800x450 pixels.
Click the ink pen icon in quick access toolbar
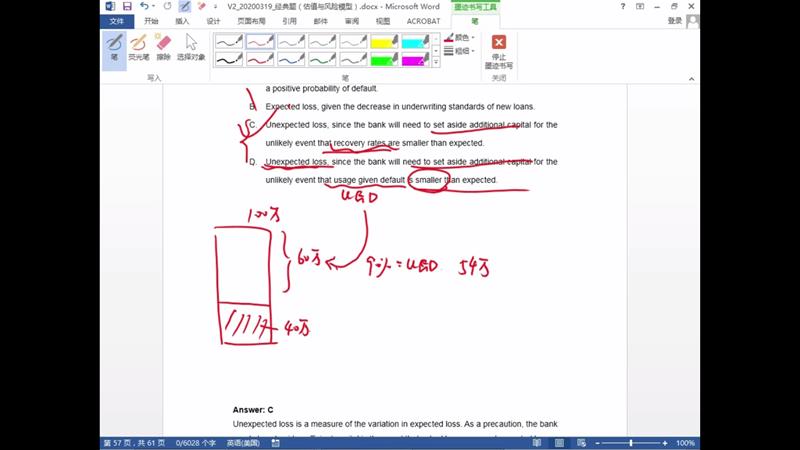(x=185, y=6)
